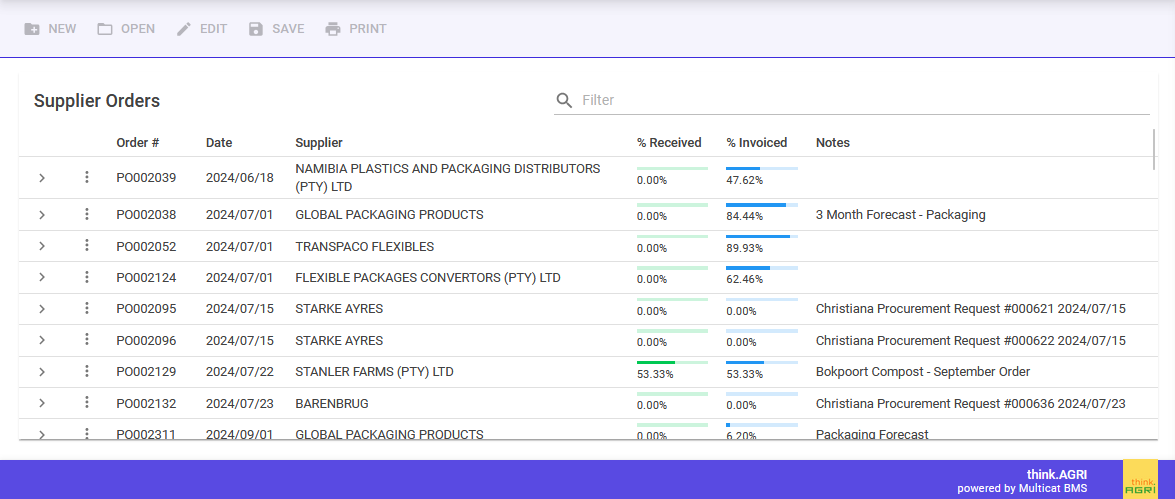This screenshot has width=1175, height=499.
Task: Click the 84.44% invoiced progress bar
Action: 761,205
